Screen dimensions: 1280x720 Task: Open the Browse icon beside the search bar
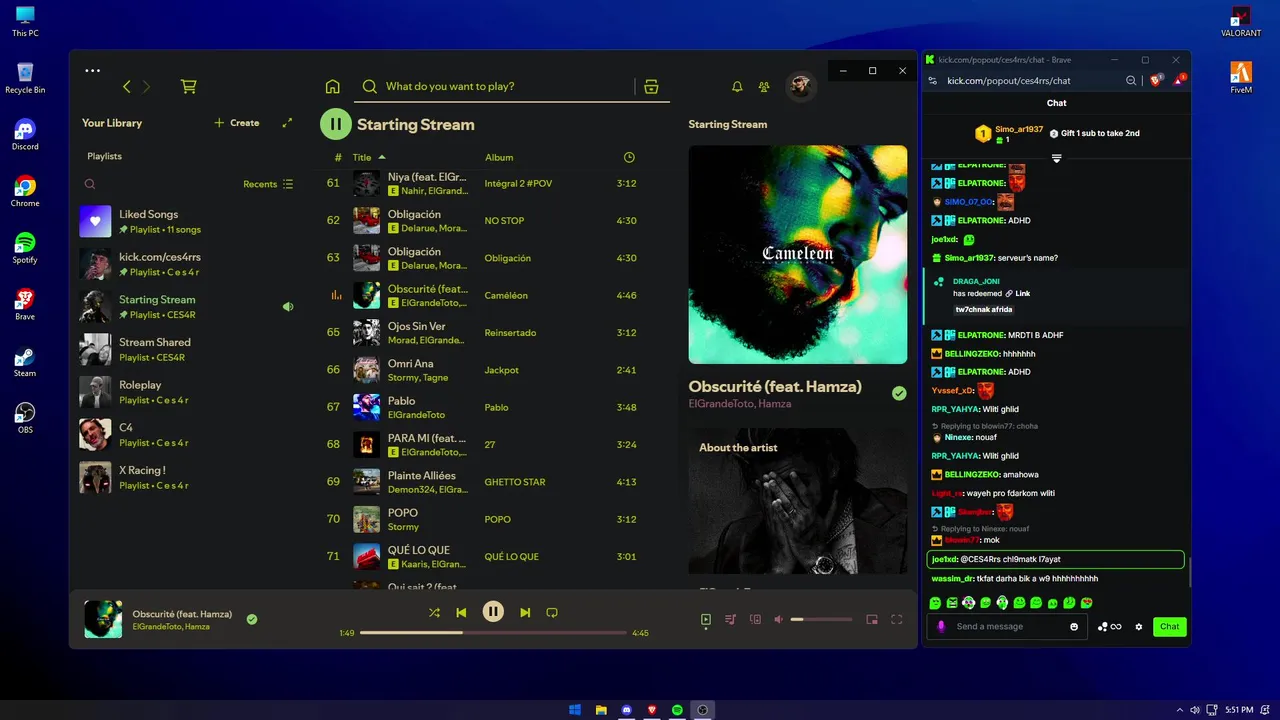click(651, 87)
